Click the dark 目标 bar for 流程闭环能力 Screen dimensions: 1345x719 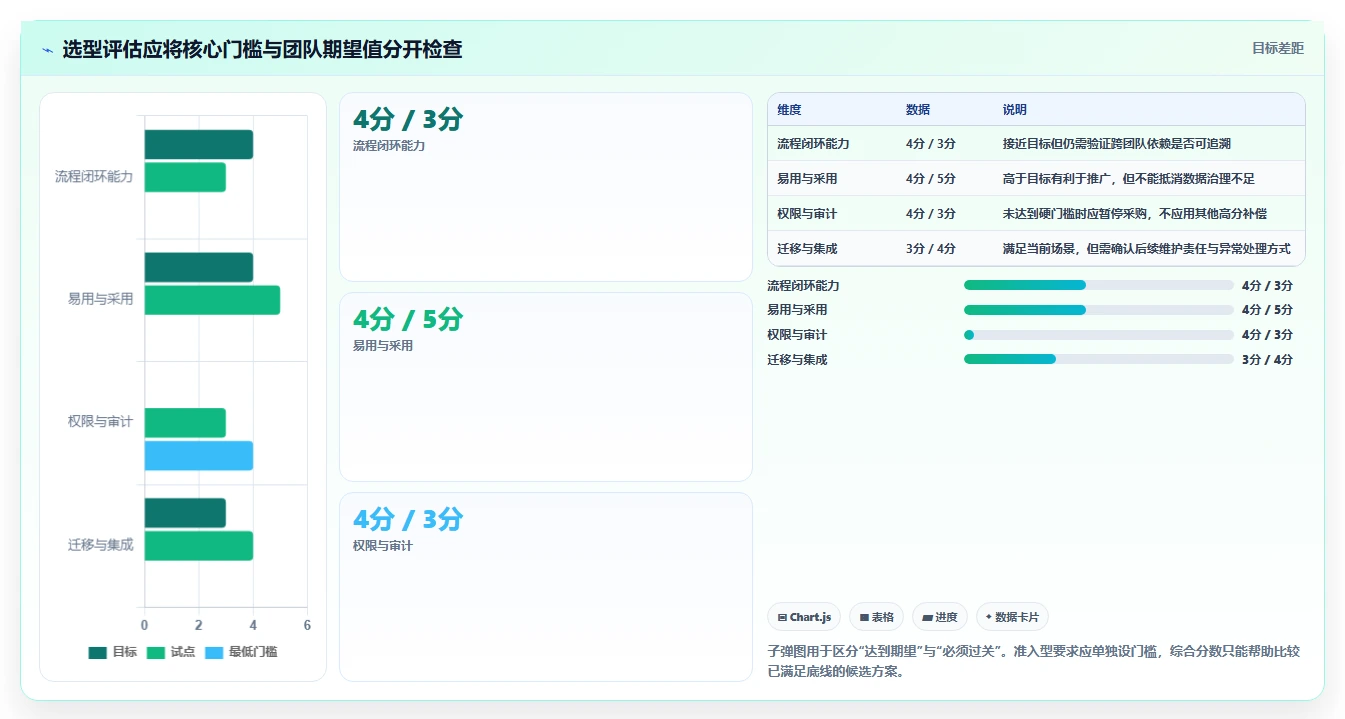[x=199, y=144]
